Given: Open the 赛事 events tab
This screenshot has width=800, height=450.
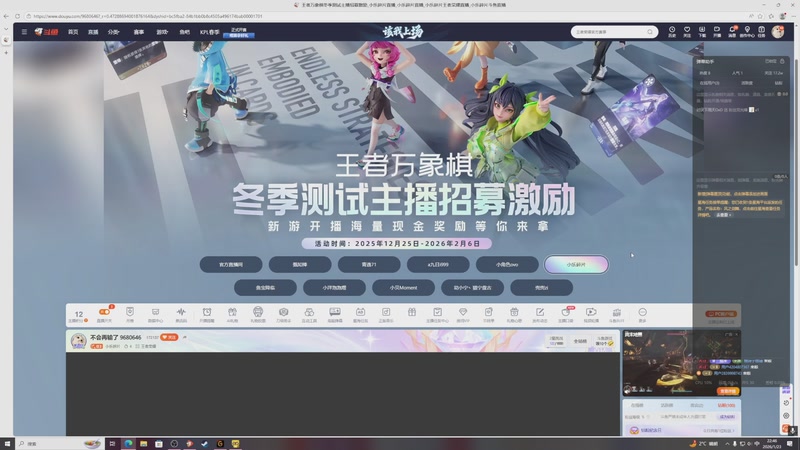Looking at the screenshot, I should tap(139, 32).
